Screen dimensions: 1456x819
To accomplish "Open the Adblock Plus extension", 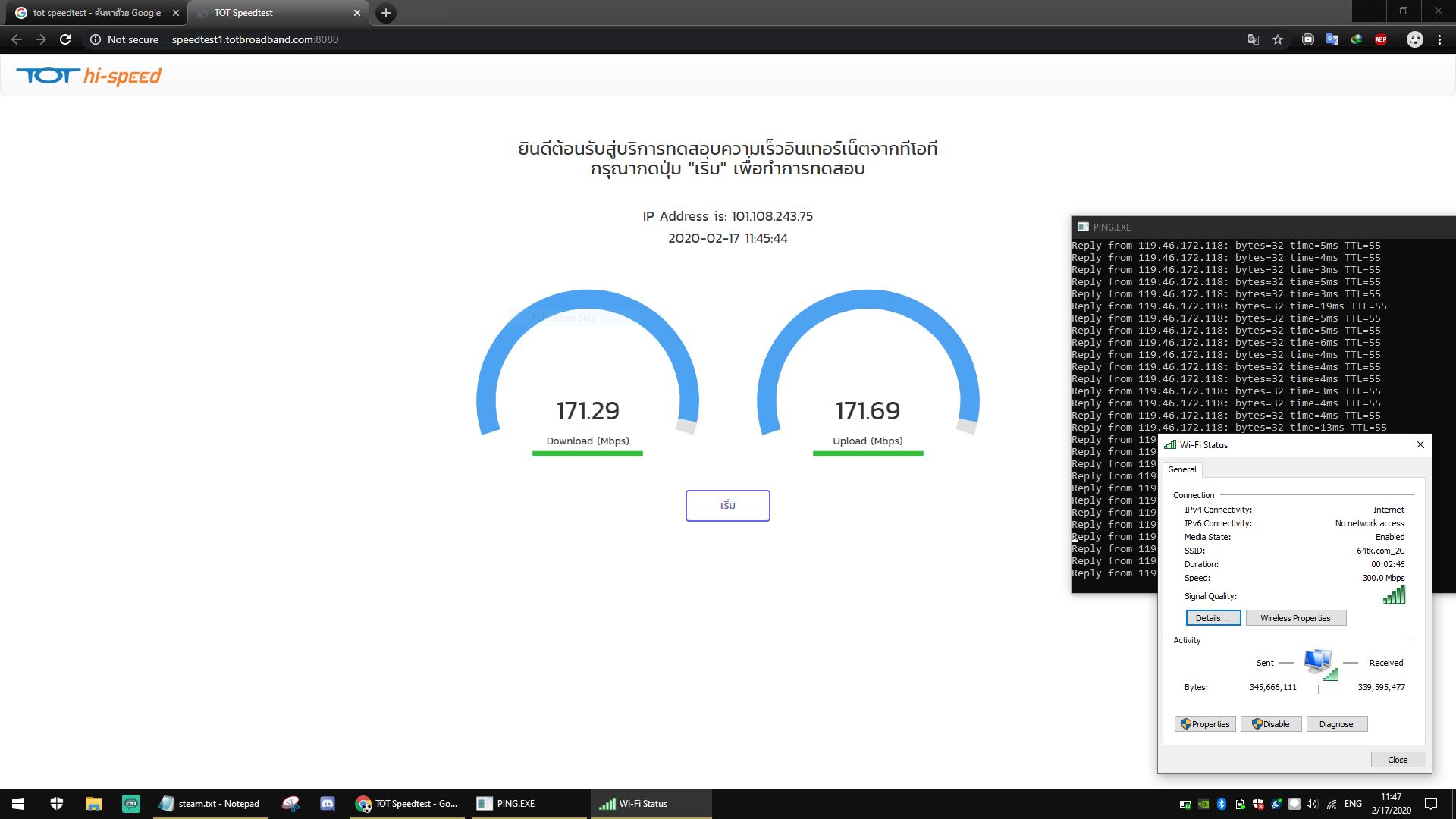I will pyautogui.click(x=1381, y=39).
